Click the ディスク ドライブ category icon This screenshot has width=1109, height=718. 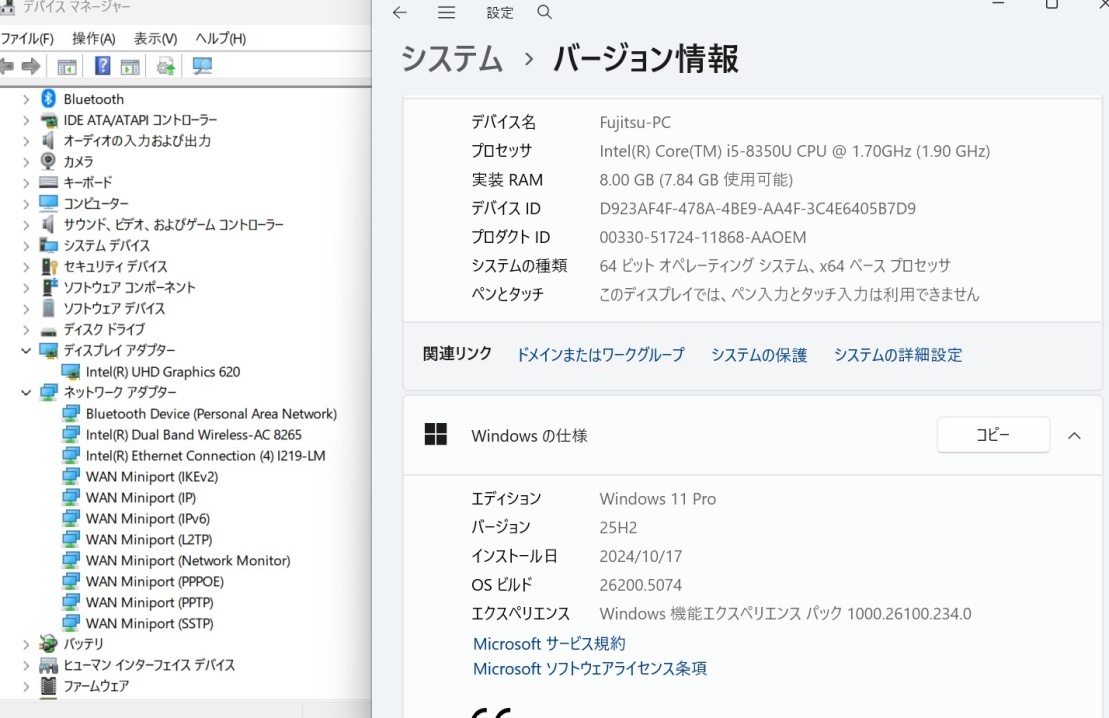point(48,330)
